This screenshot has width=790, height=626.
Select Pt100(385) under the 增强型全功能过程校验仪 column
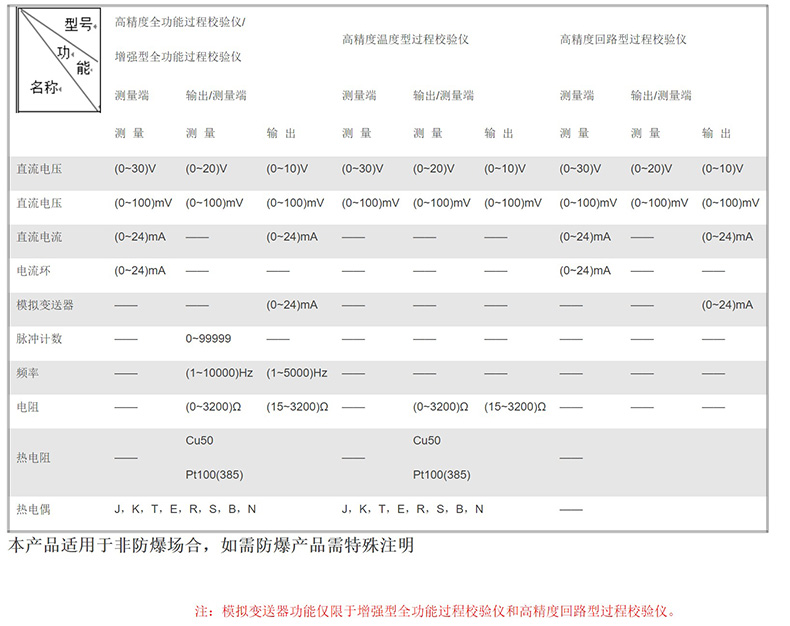(214, 475)
